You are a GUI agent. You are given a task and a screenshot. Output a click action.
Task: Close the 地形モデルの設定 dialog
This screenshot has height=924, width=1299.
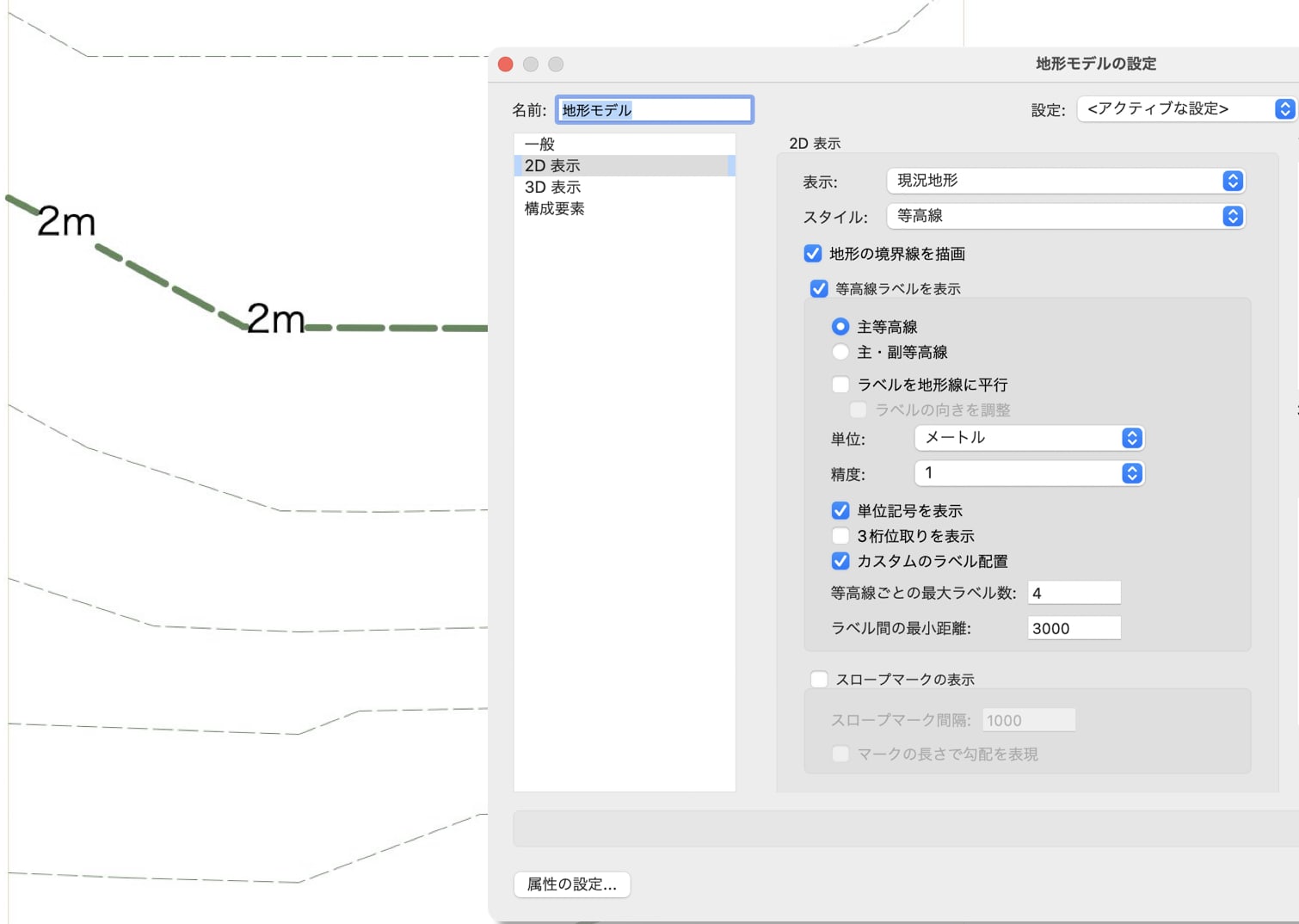(506, 65)
